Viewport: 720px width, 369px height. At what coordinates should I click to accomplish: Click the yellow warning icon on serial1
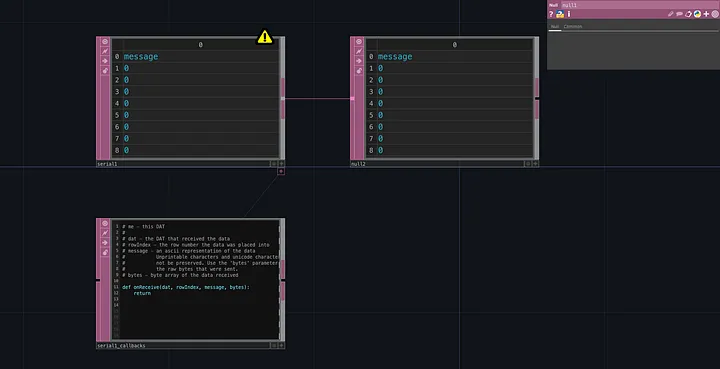pyautogui.click(x=264, y=37)
